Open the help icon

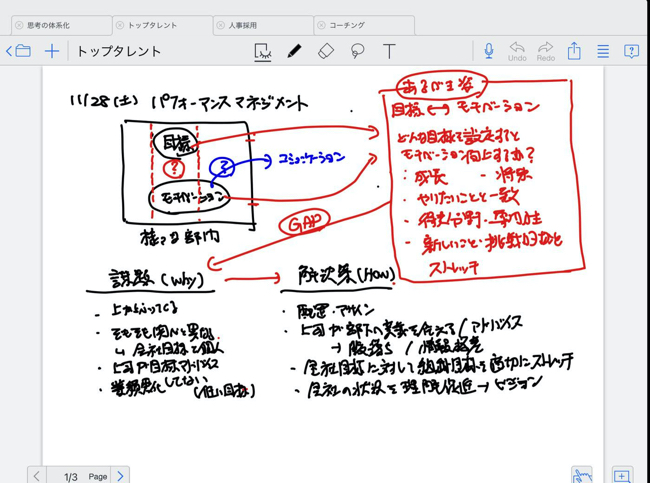click(631, 51)
